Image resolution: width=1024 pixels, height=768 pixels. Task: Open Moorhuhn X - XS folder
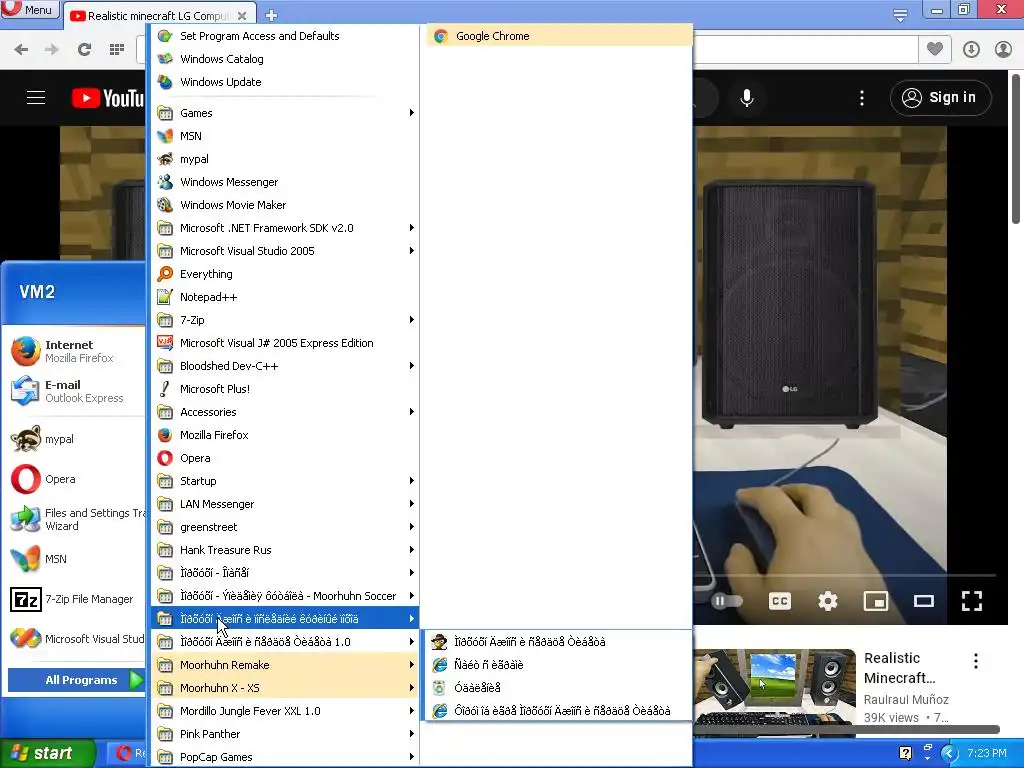(285, 688)
